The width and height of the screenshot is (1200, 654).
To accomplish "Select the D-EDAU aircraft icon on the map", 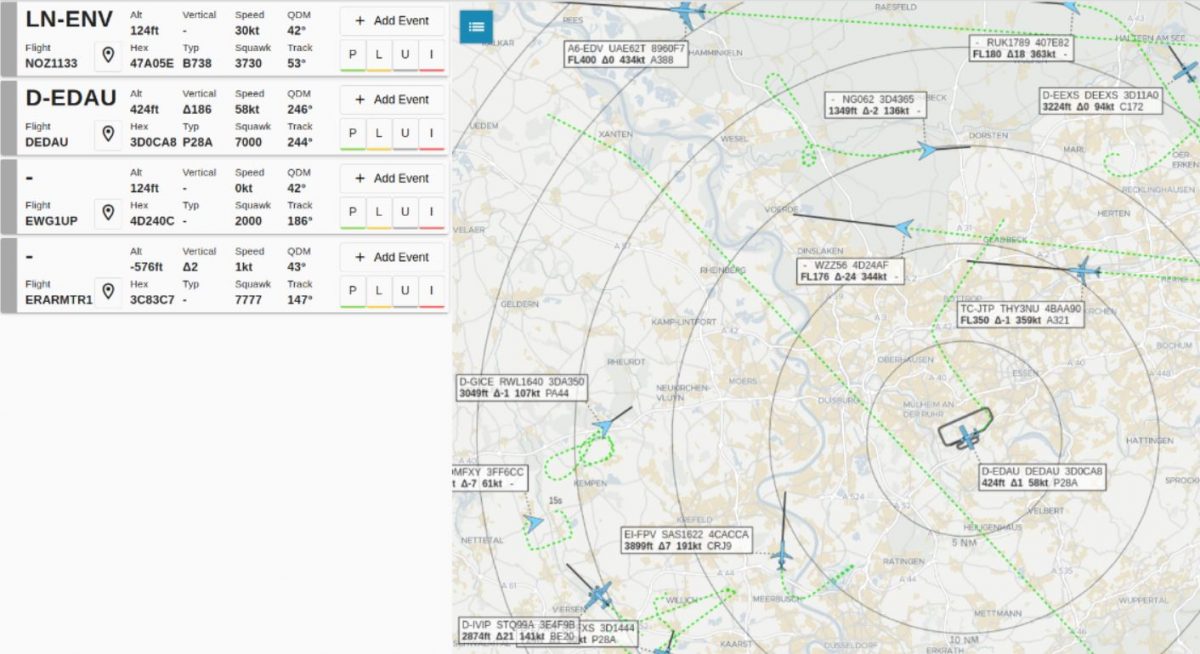I will 968,437.
